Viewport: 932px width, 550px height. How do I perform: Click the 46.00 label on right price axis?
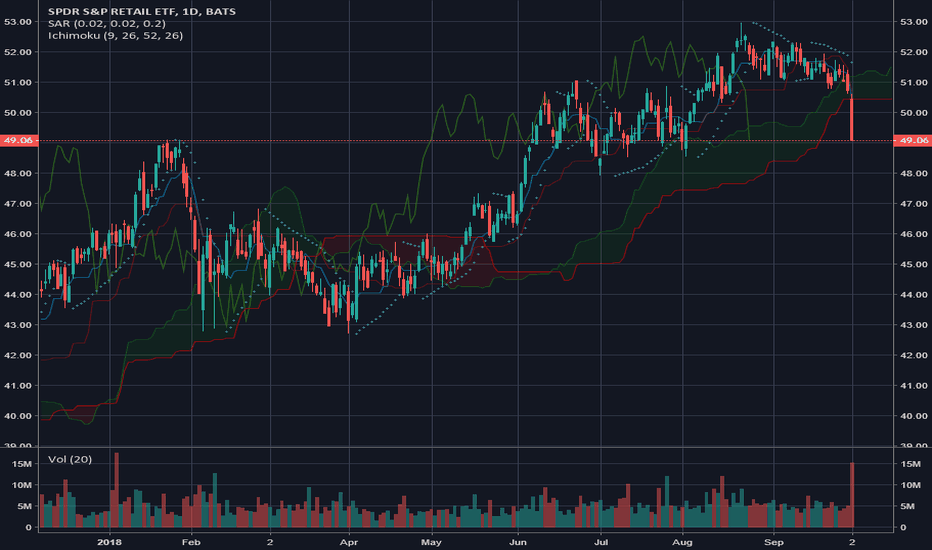(x=914, y=234)
